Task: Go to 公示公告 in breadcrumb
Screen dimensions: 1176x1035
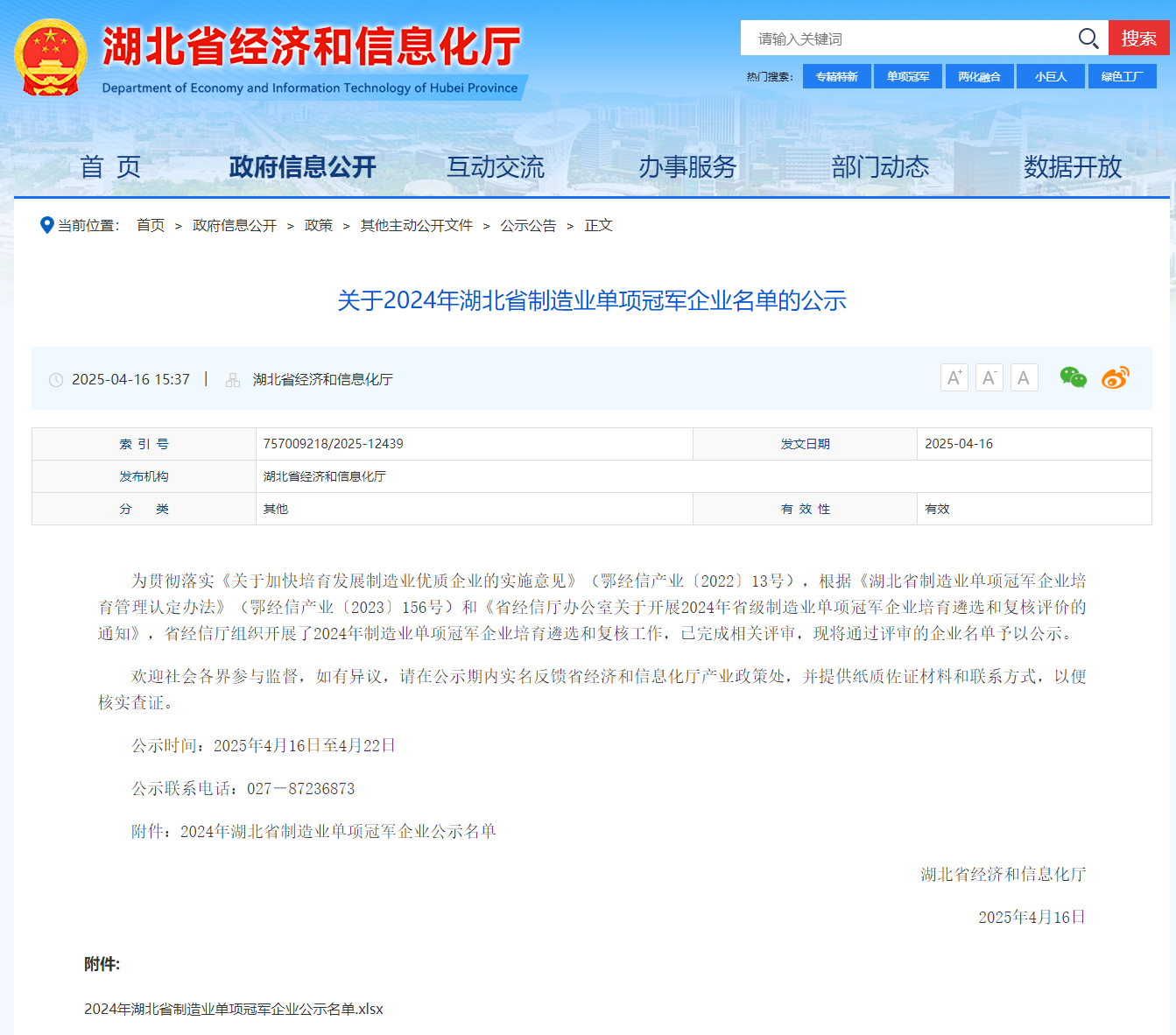Action: point(528,225)
